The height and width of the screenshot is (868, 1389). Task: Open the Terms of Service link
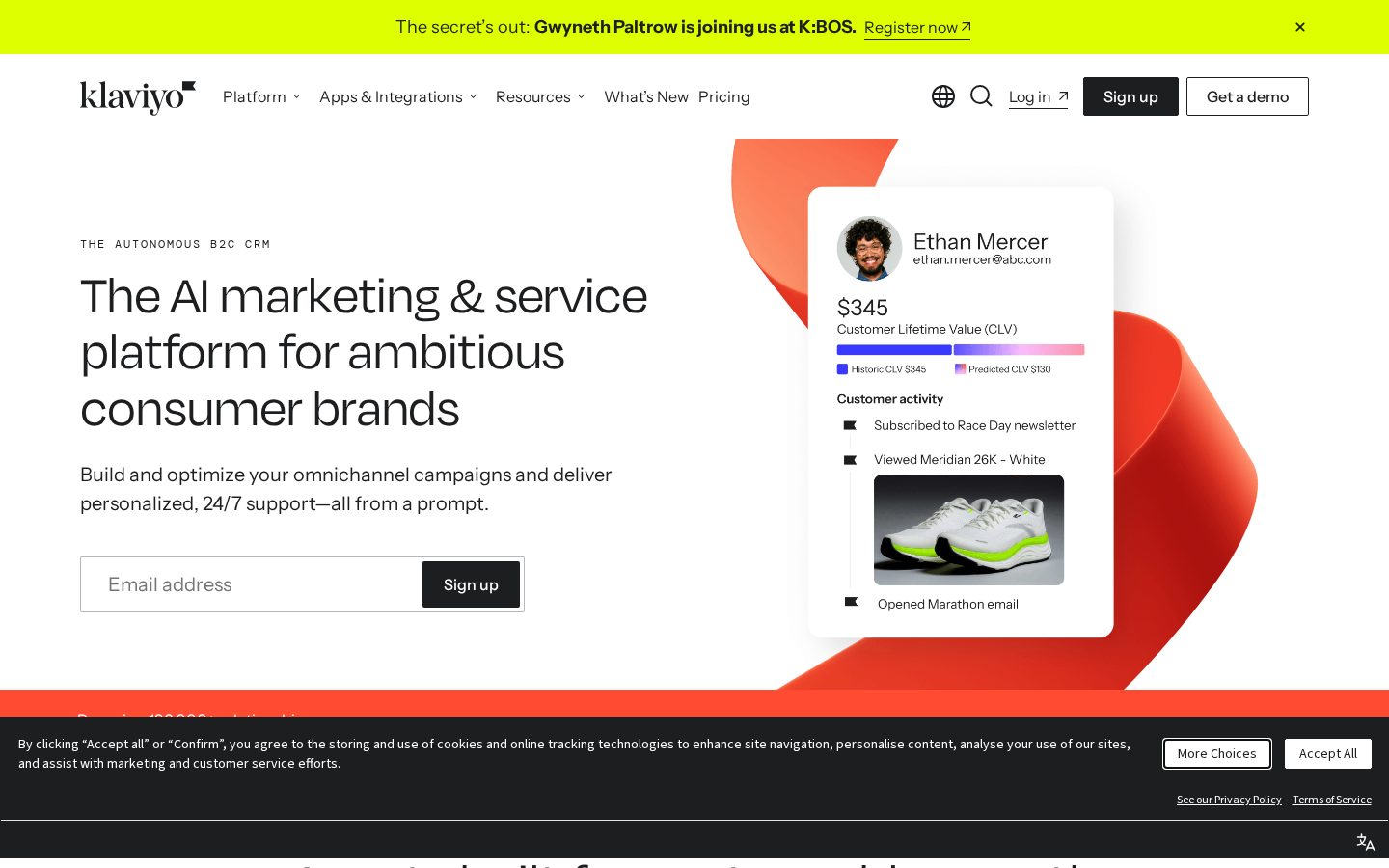(1332, 800)
